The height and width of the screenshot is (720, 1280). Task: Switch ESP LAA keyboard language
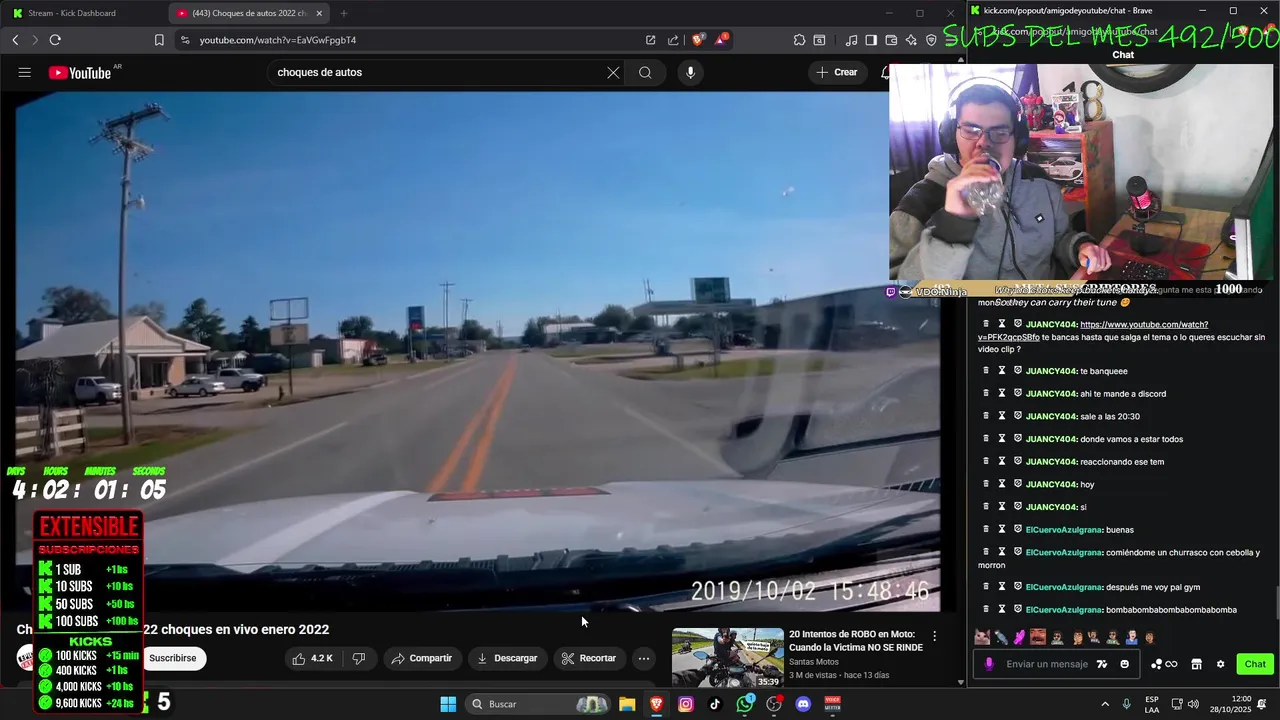(1152, 704)
